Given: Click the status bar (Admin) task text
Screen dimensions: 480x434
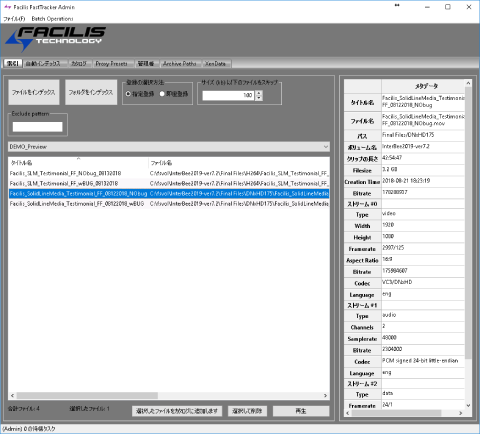Looking at the screenshot, I should pyautogui.click(x=29, y=429).
